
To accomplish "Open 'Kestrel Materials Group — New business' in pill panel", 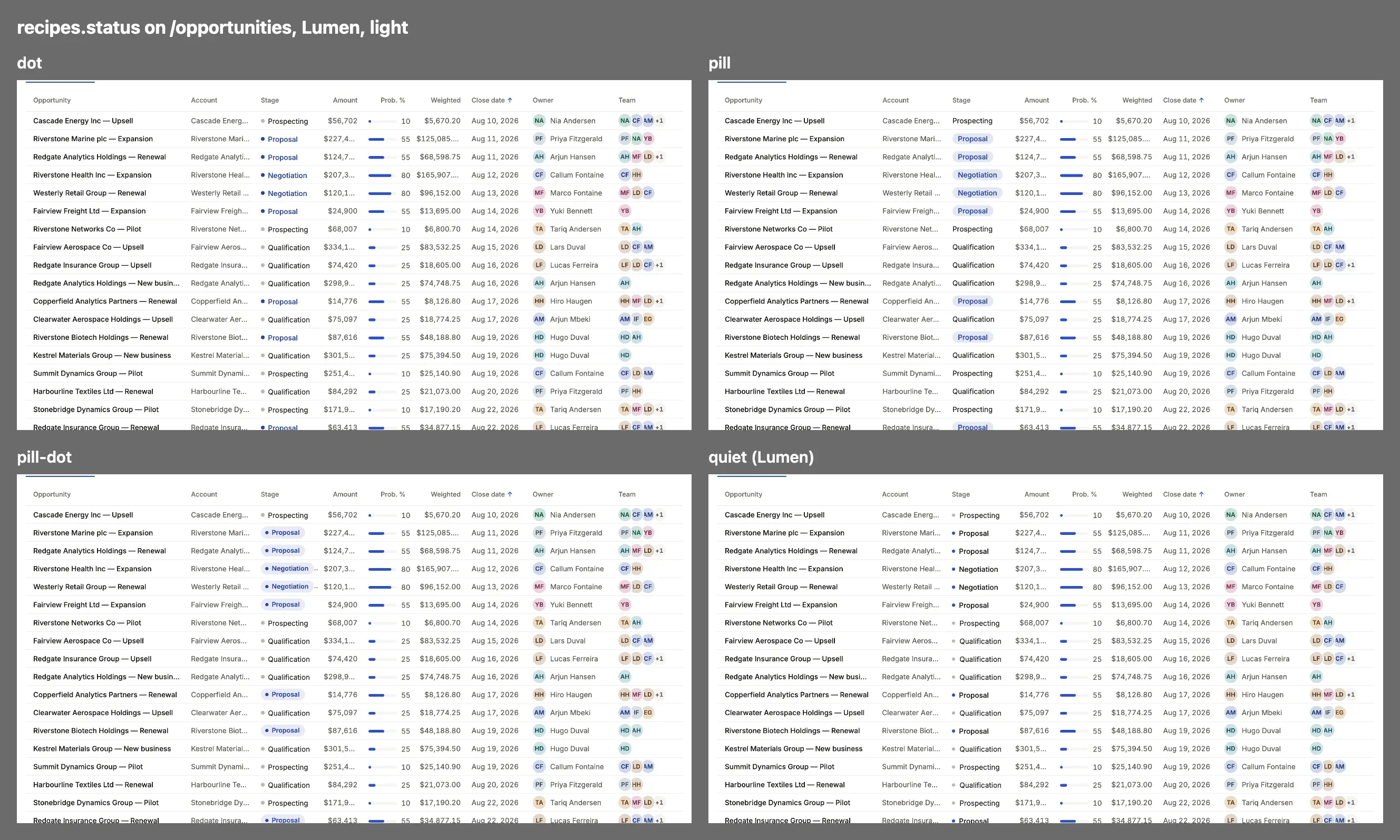I will (793, 356).
